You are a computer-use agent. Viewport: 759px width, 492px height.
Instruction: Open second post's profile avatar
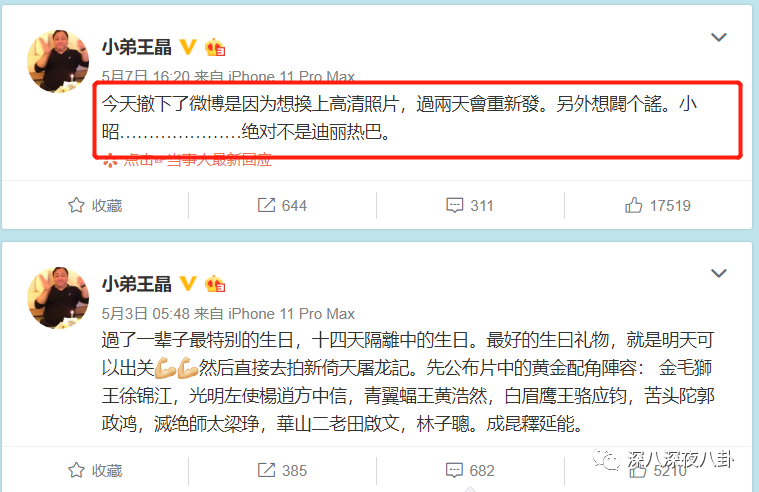[58, 298]
